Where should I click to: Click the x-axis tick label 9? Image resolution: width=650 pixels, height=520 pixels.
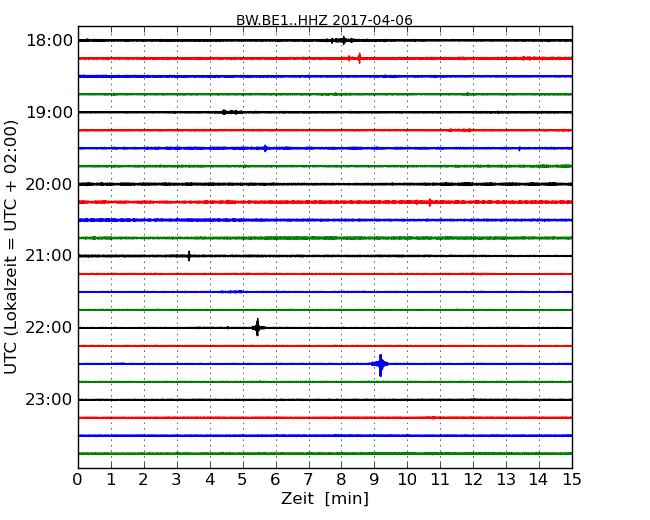[x=374, y=480]
